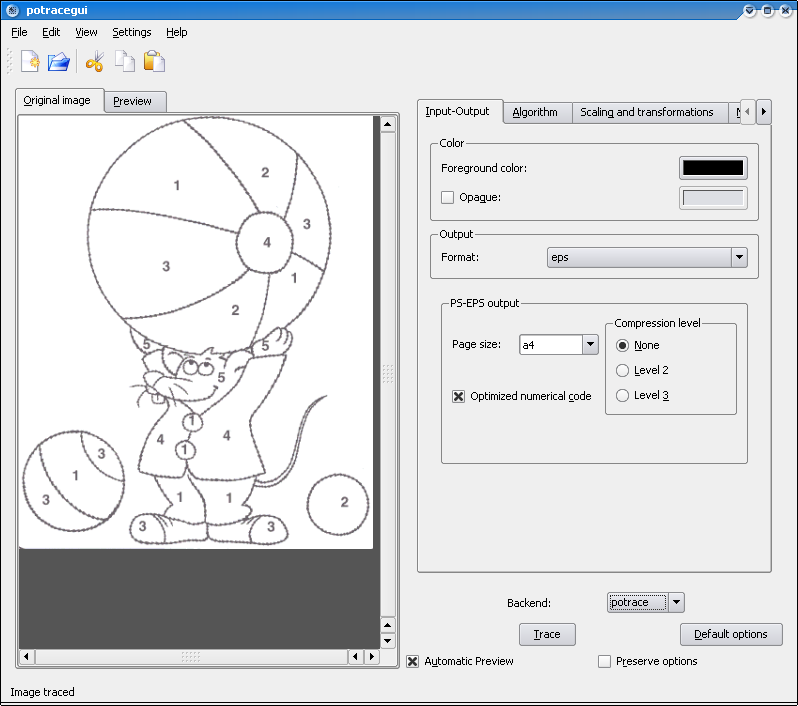
Task: Disable Automatic Preview checkbox
Action: pyautogui.click(x=413, y=661)
